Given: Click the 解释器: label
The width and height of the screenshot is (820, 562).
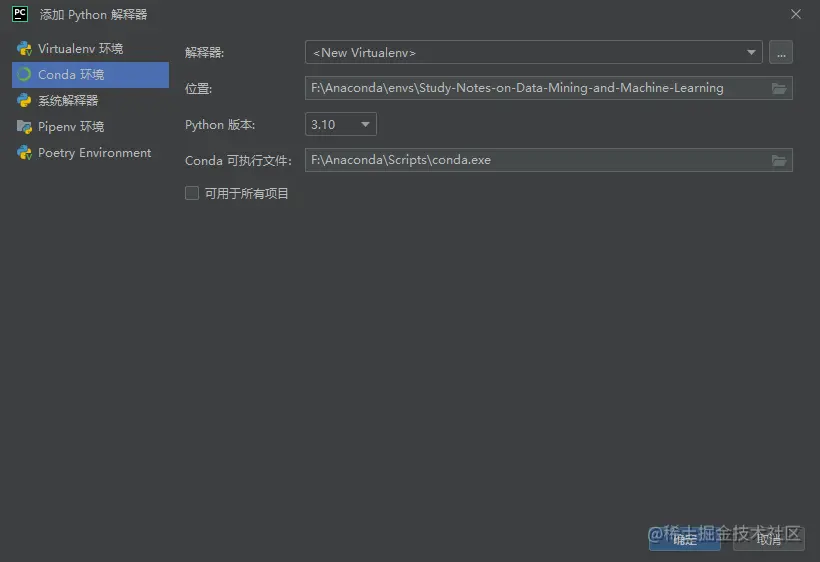Looking at the screenshot, I should click(x=204, y=52).
